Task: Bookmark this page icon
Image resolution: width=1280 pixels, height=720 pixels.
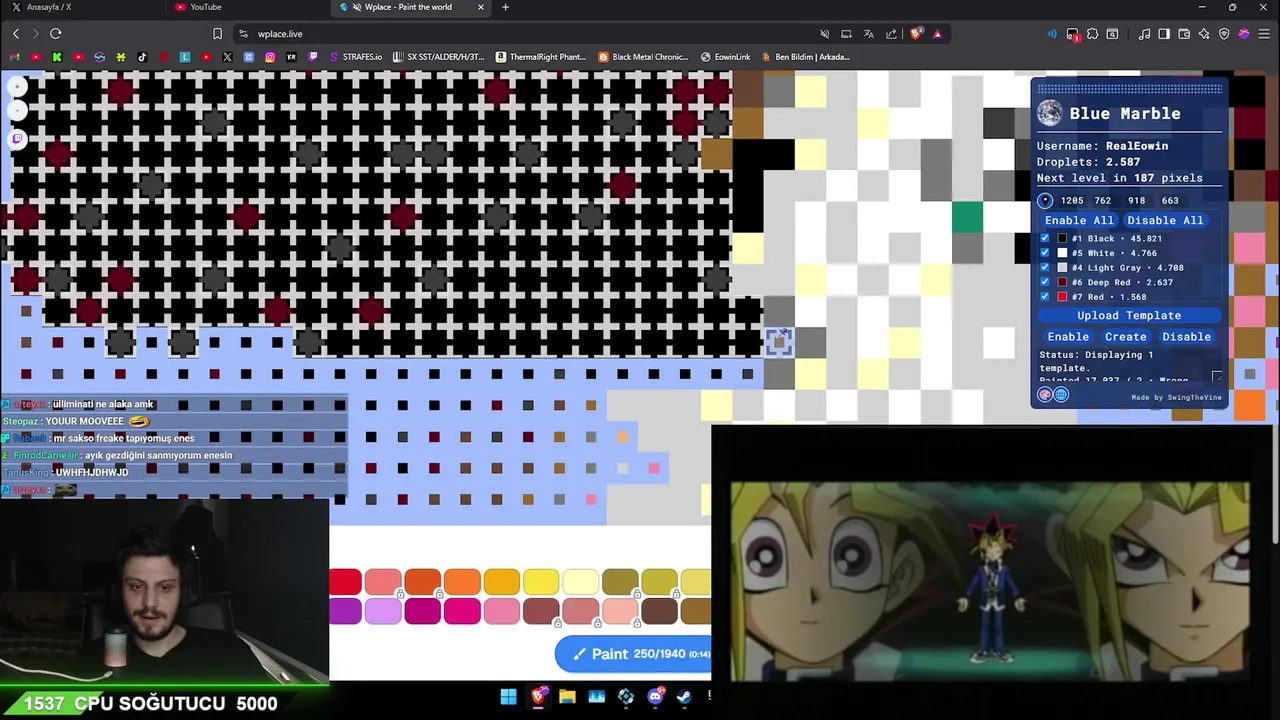Action: 217,34
